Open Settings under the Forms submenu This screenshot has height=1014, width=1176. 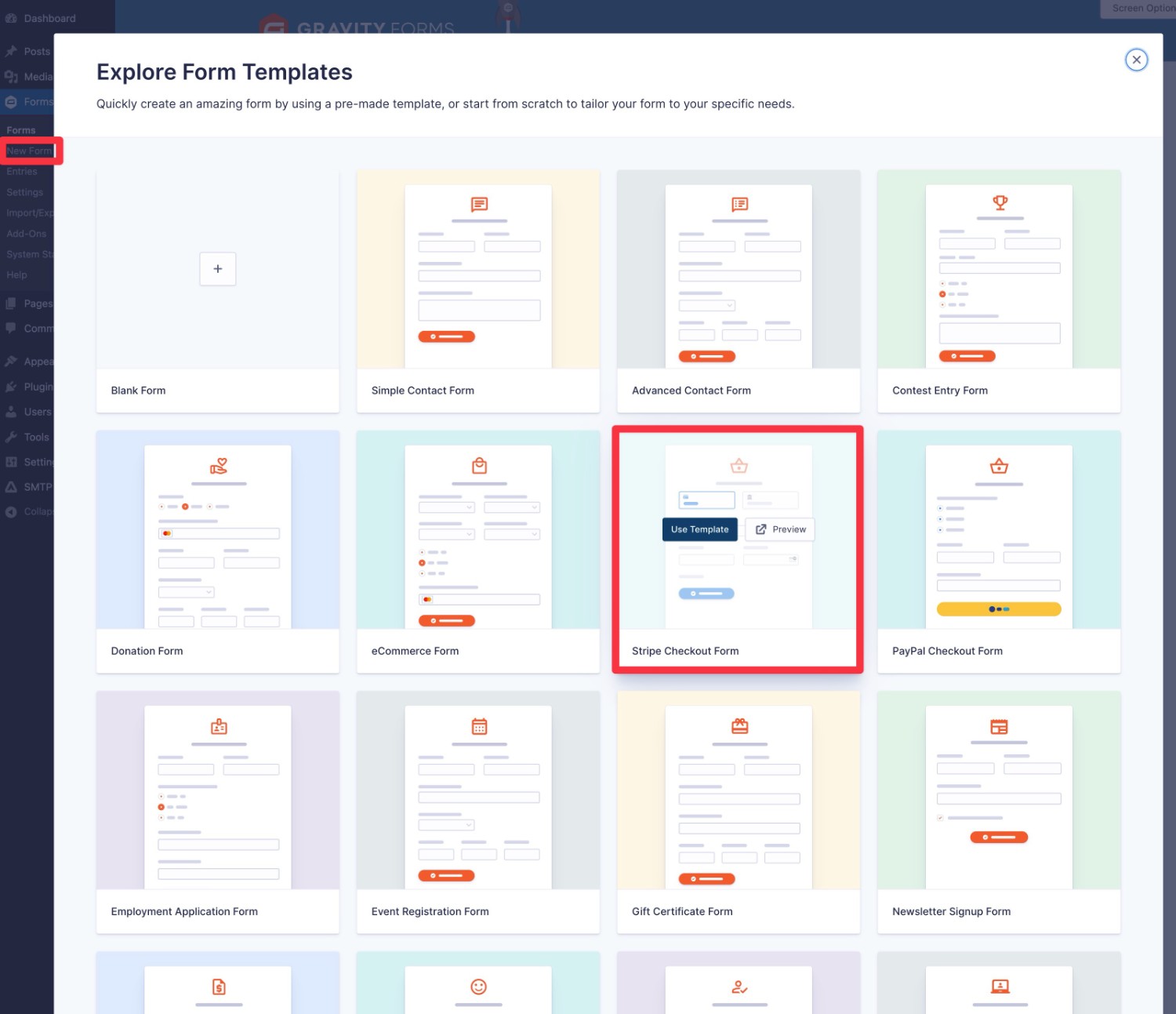coord(25,192)
